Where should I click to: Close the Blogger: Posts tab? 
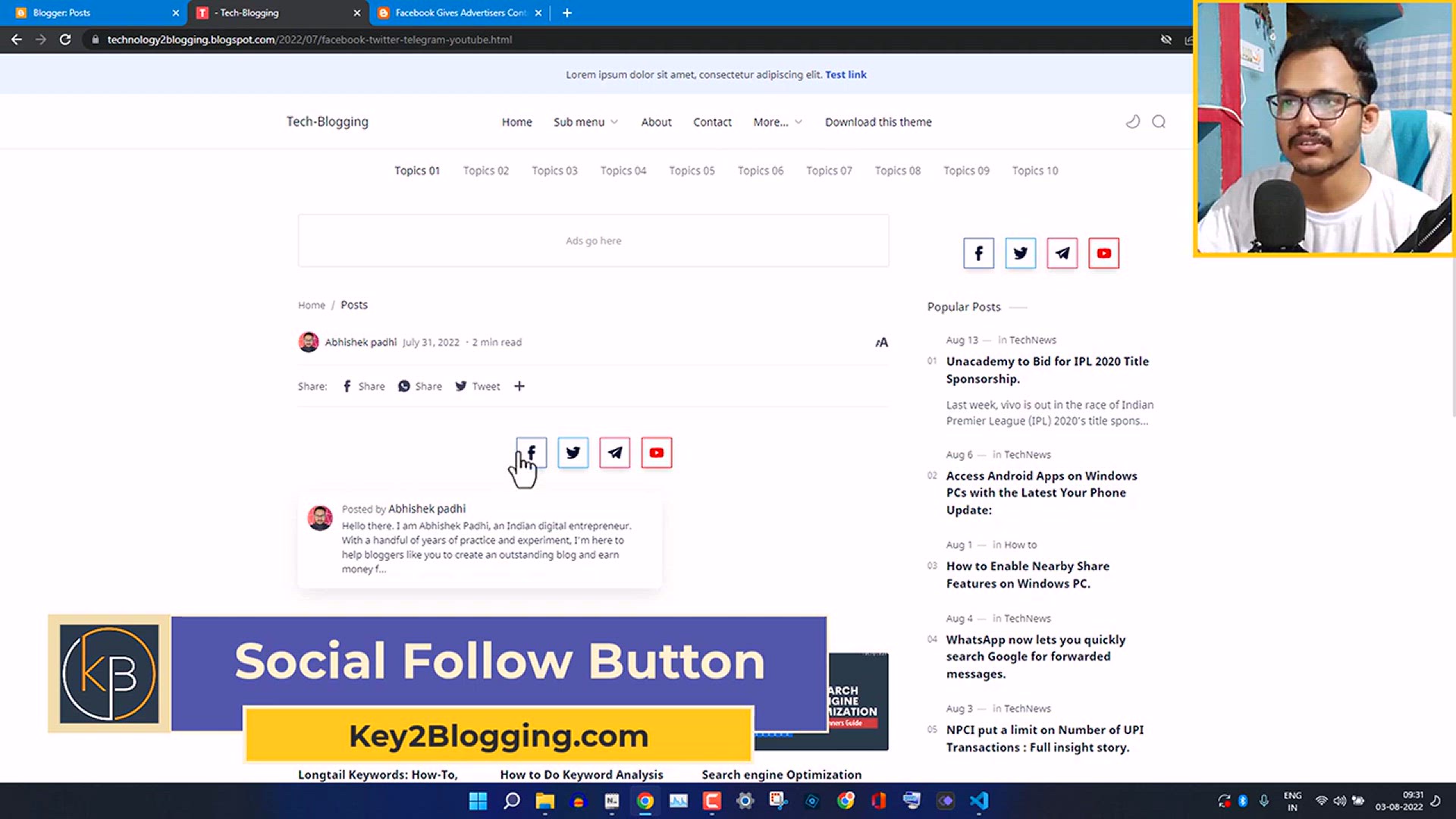[176, 13]
